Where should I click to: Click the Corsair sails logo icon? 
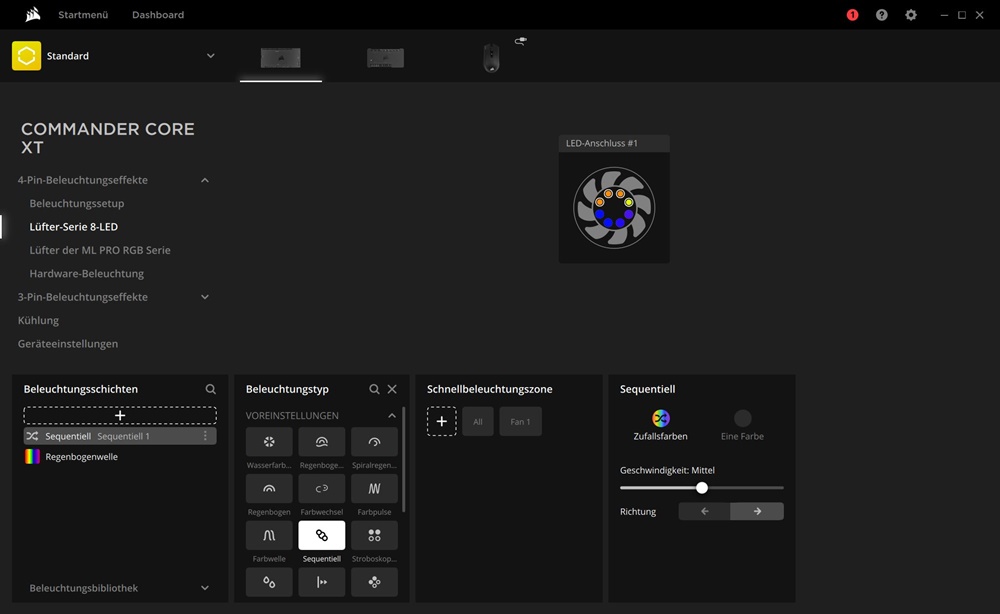click(x=33, y=14)
